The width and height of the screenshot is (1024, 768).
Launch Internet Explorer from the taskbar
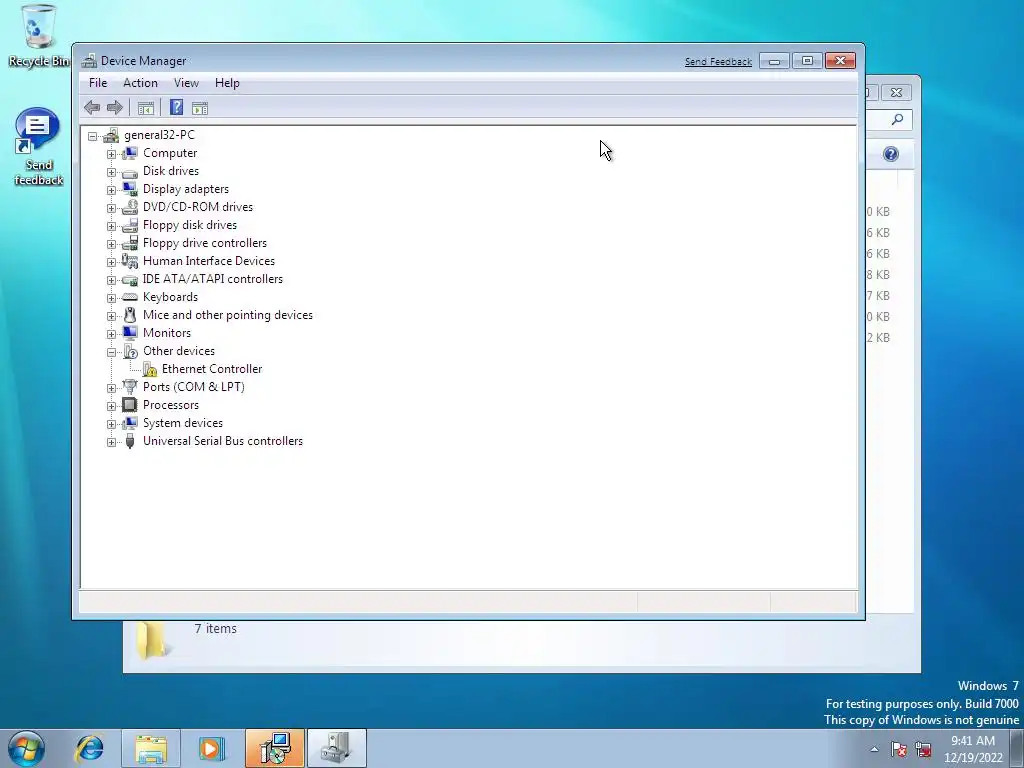coord(89,748)
